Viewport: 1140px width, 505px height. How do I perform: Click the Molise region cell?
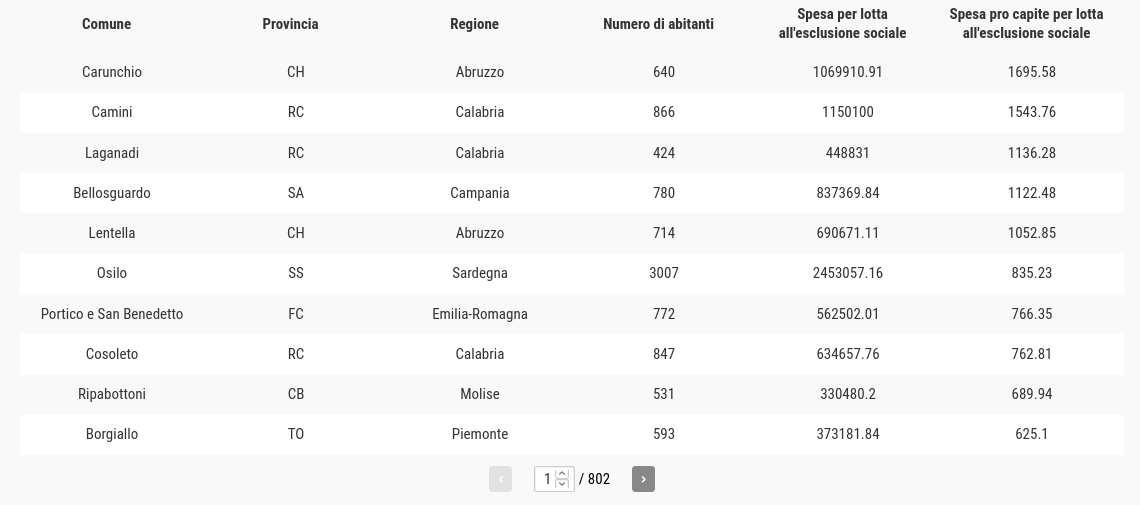point(480,394)
